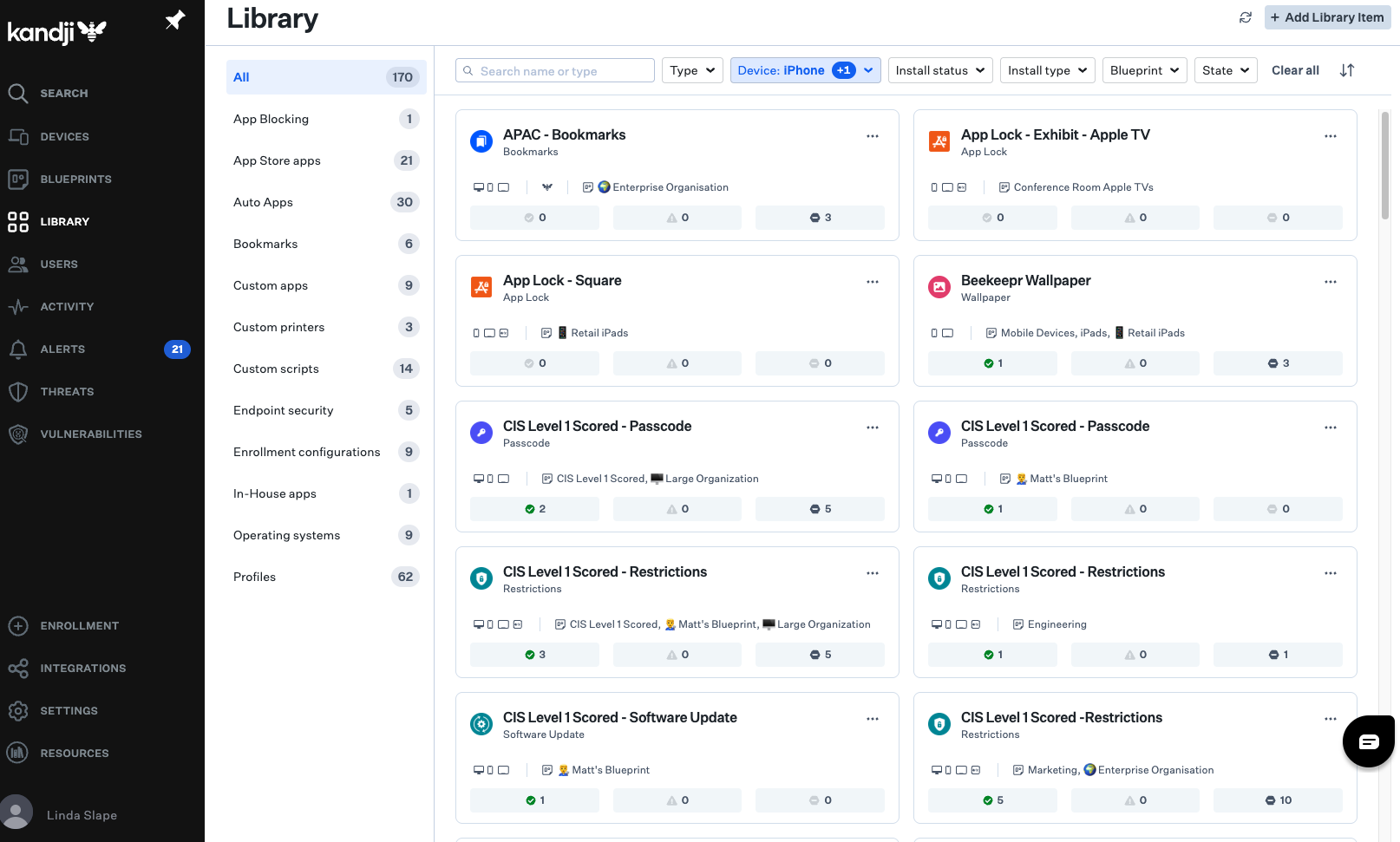The height and width of the screenshot is (842, 1400).
Task: Open the Install status dropdown
Action: click(x=940, y=70)
